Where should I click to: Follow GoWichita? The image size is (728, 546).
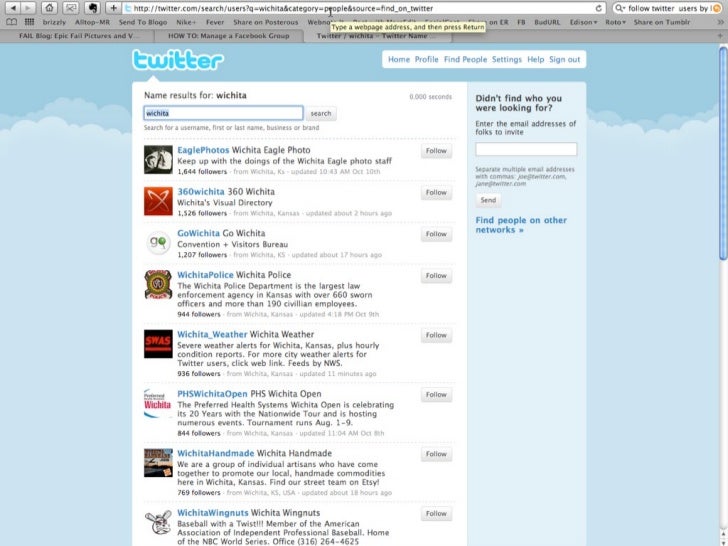coord(436,234)
